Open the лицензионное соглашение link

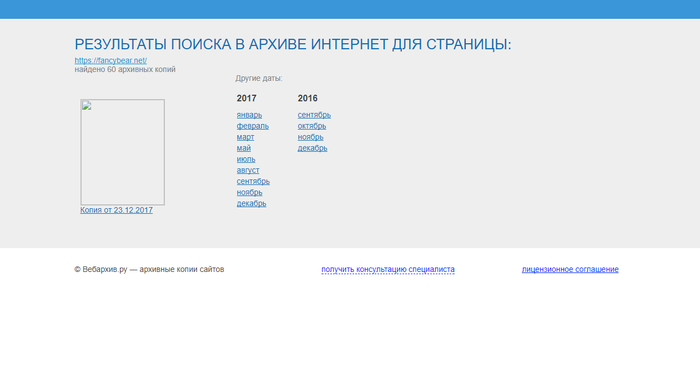click(570, 269)
